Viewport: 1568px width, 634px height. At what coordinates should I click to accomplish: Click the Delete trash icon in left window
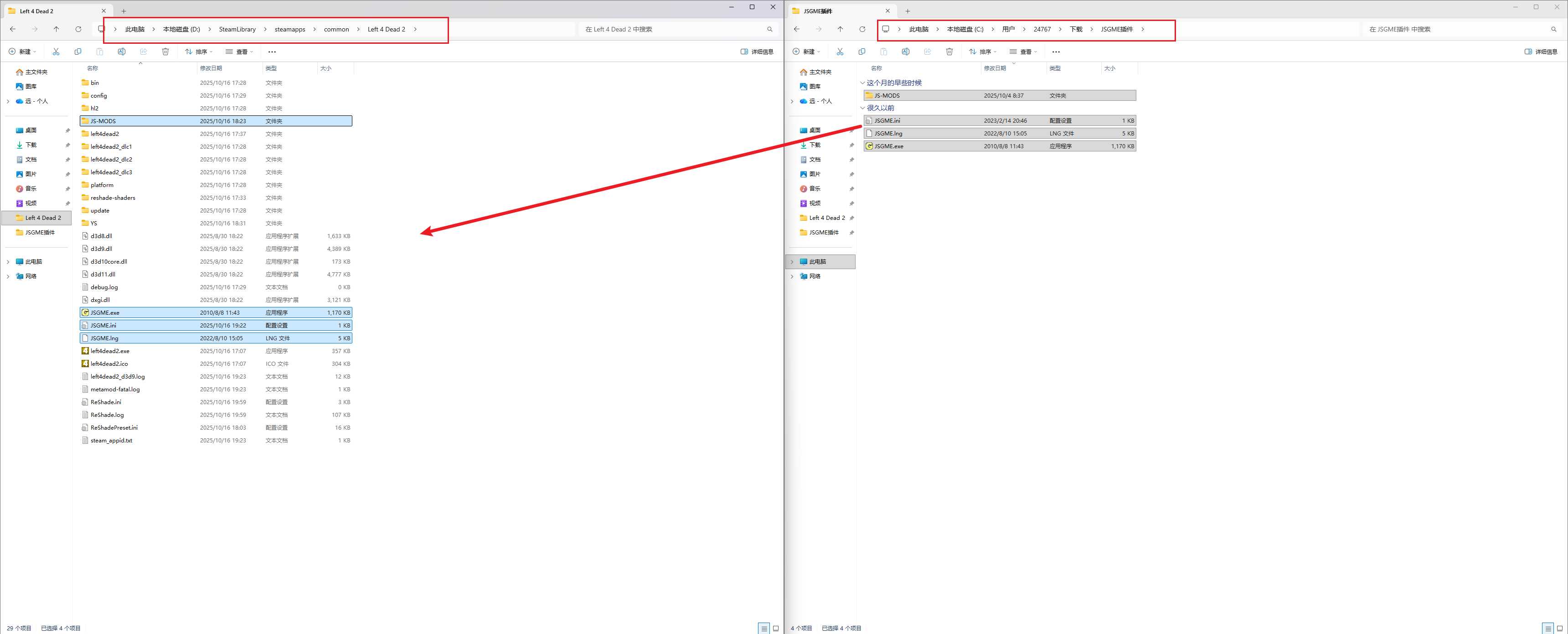(165, 52)
